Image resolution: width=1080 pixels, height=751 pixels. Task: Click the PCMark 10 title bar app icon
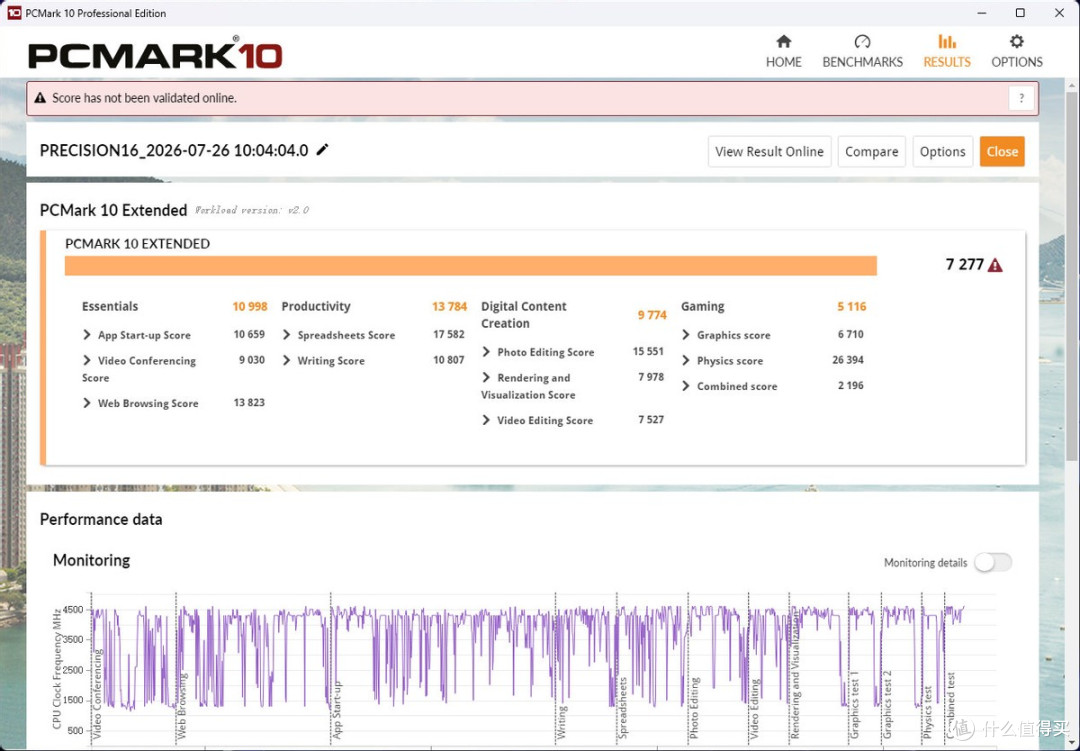click(x=14, y=12)
